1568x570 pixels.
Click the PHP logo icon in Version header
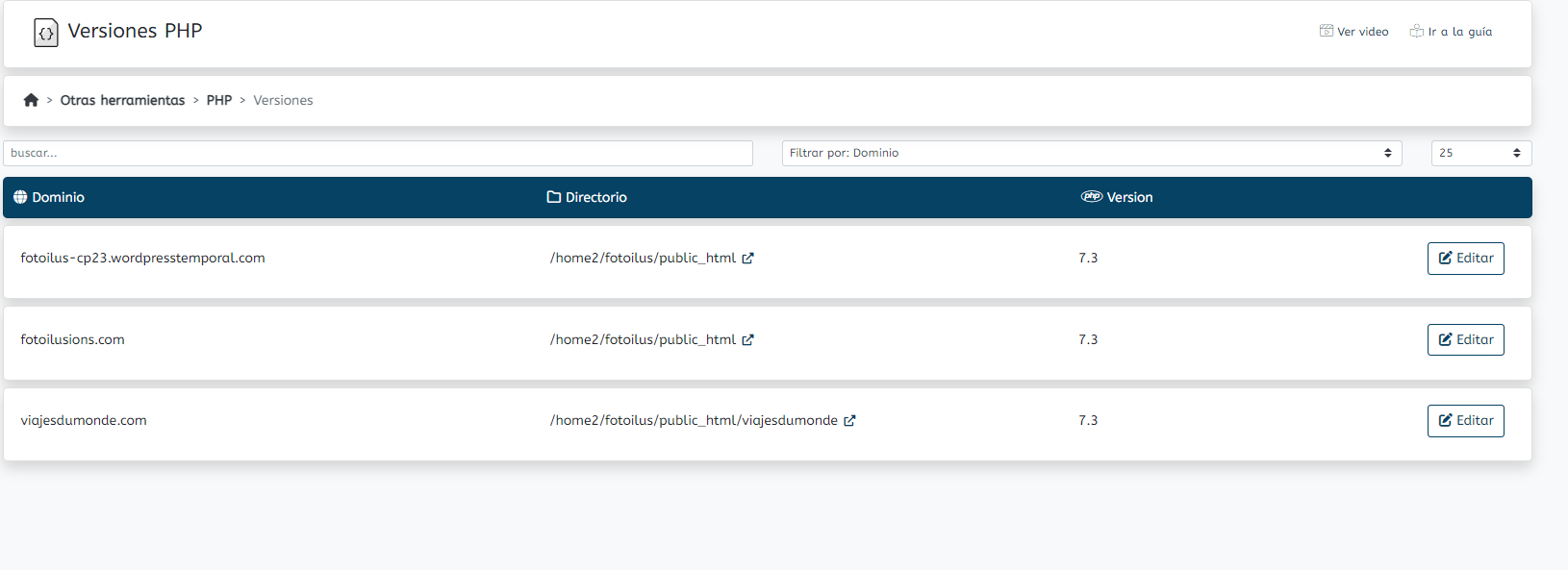(x=1092, y=196)
